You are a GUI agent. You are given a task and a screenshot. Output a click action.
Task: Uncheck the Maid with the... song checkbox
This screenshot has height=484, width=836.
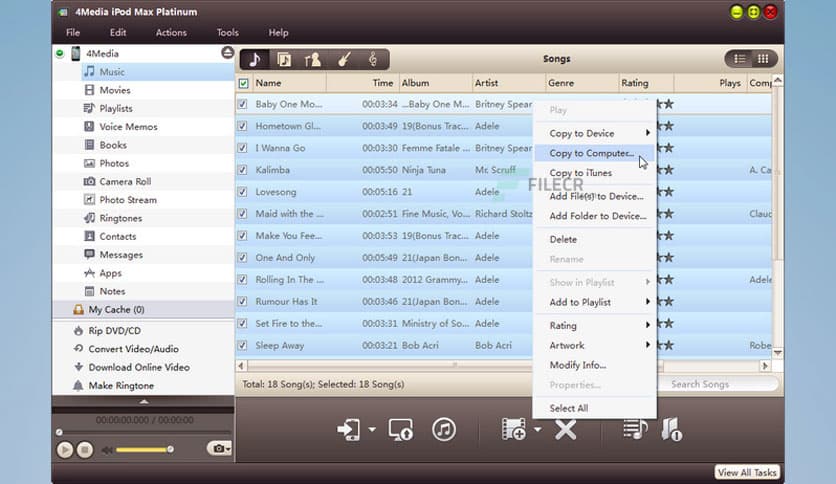click(243, 214)
